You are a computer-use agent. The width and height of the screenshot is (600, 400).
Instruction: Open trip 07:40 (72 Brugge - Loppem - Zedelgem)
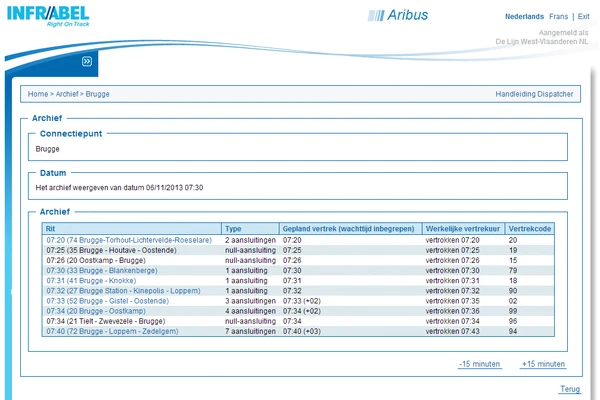coord(112,331)
